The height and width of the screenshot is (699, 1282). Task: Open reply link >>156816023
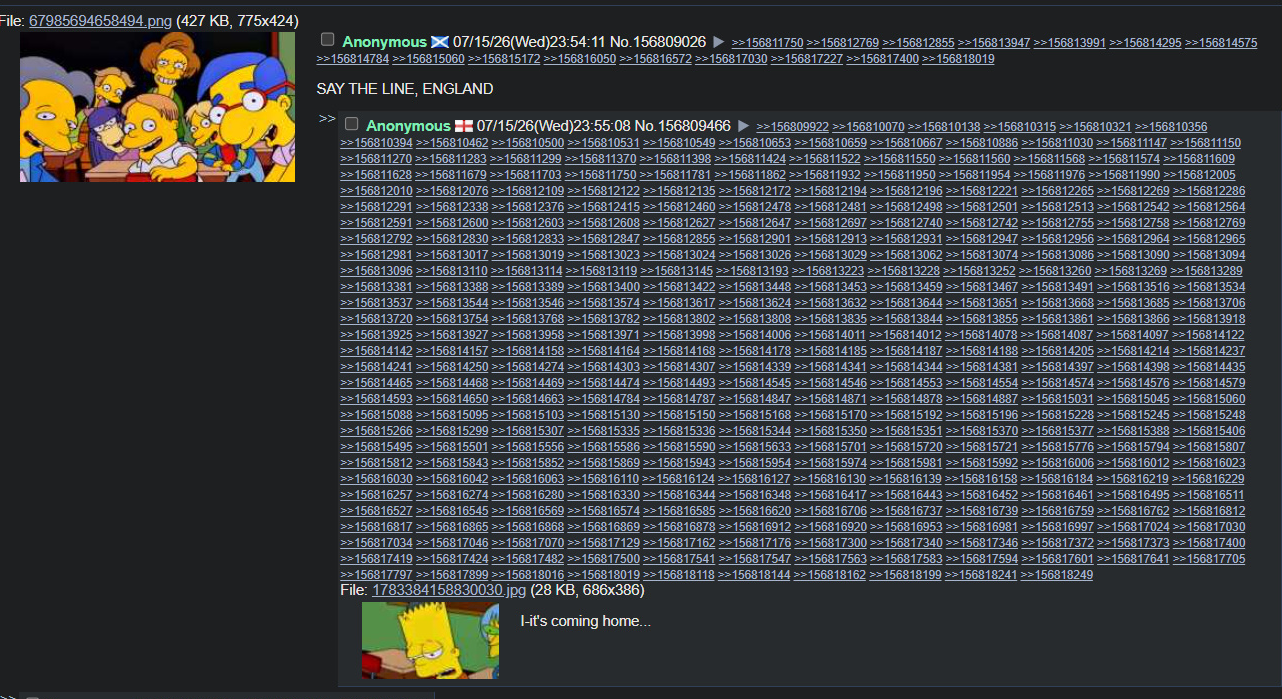pyautogui.click(x=1209, y=463)
